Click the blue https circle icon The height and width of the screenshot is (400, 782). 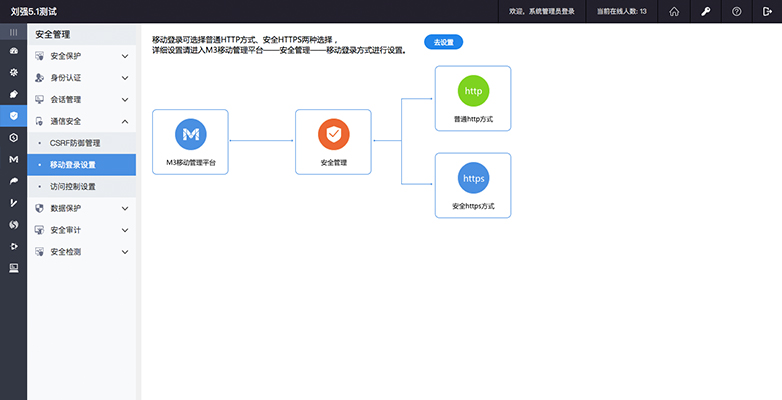point(473,178)
